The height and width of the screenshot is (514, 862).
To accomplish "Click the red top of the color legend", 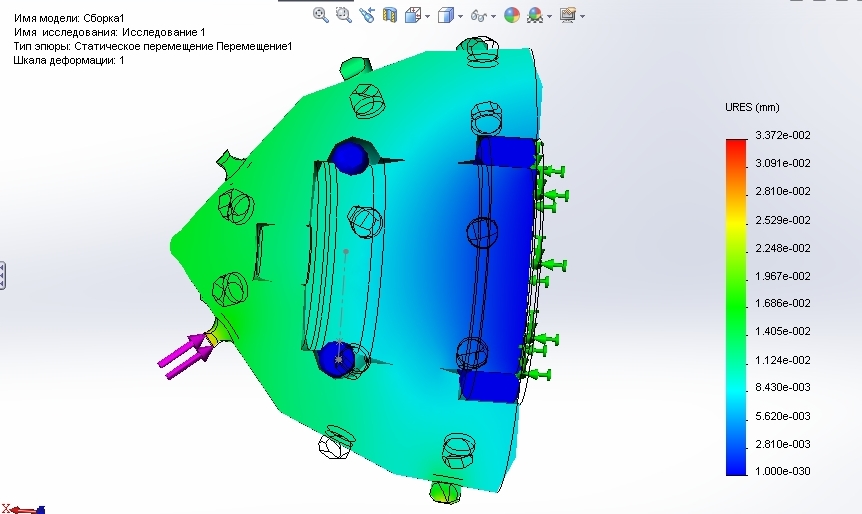I will 736,143.
